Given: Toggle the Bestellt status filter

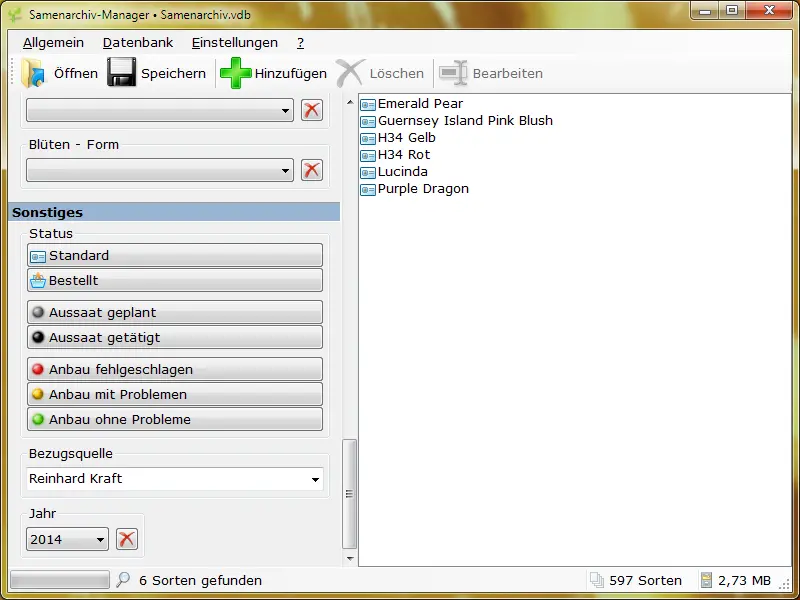Looking at the screenshot, I should point(175,281).
